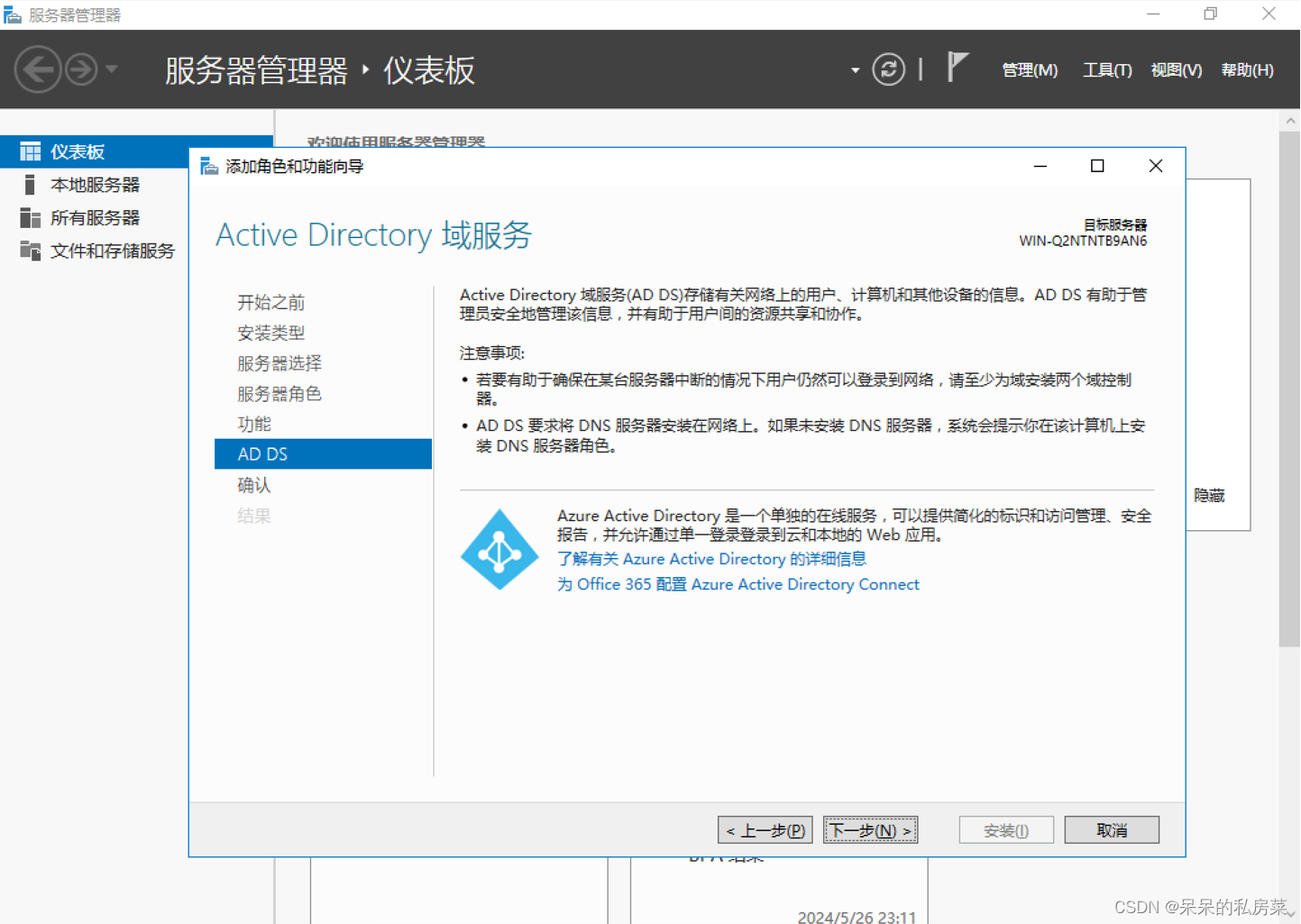Image resolution: width=1301 pixels, height=924 pixels.
Task: Open the 工具(T) menu
Action: pyautogui.click(x=1107, y=70)
